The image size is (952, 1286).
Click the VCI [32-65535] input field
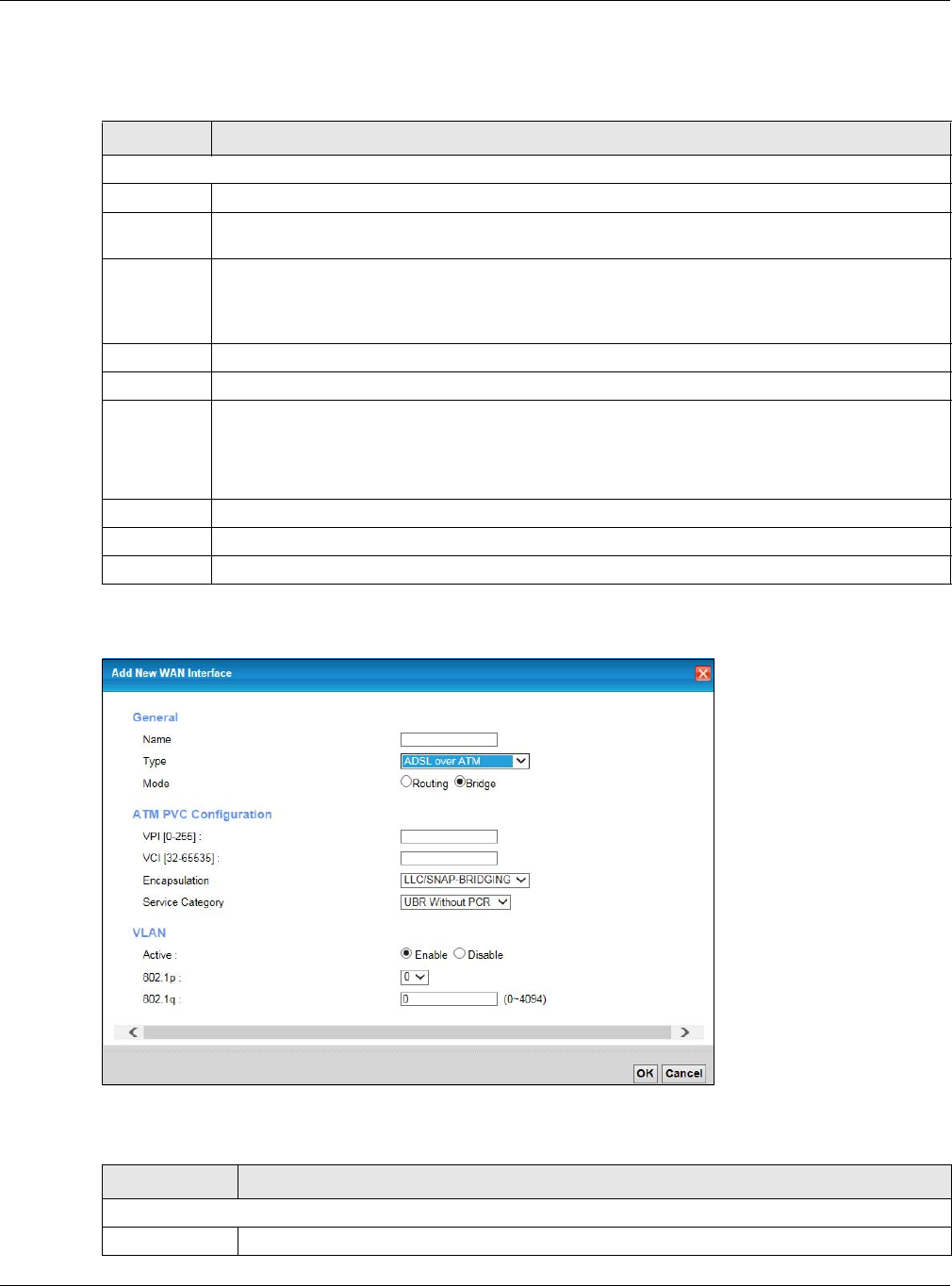[x=449, y=859]
